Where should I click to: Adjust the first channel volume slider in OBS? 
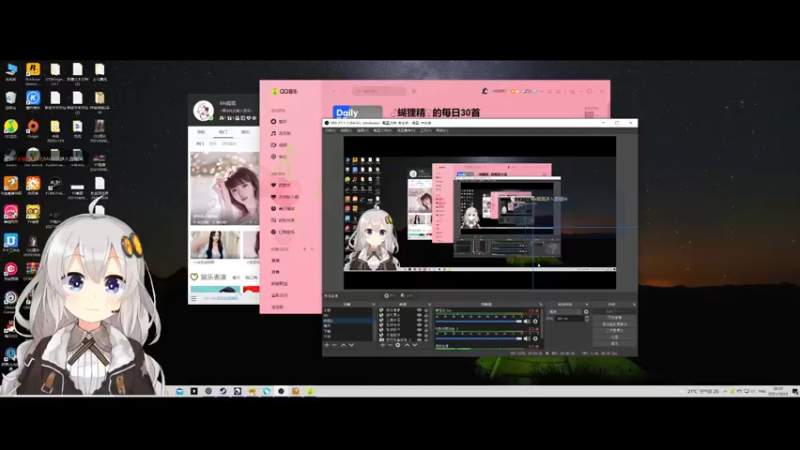point(479,321)
